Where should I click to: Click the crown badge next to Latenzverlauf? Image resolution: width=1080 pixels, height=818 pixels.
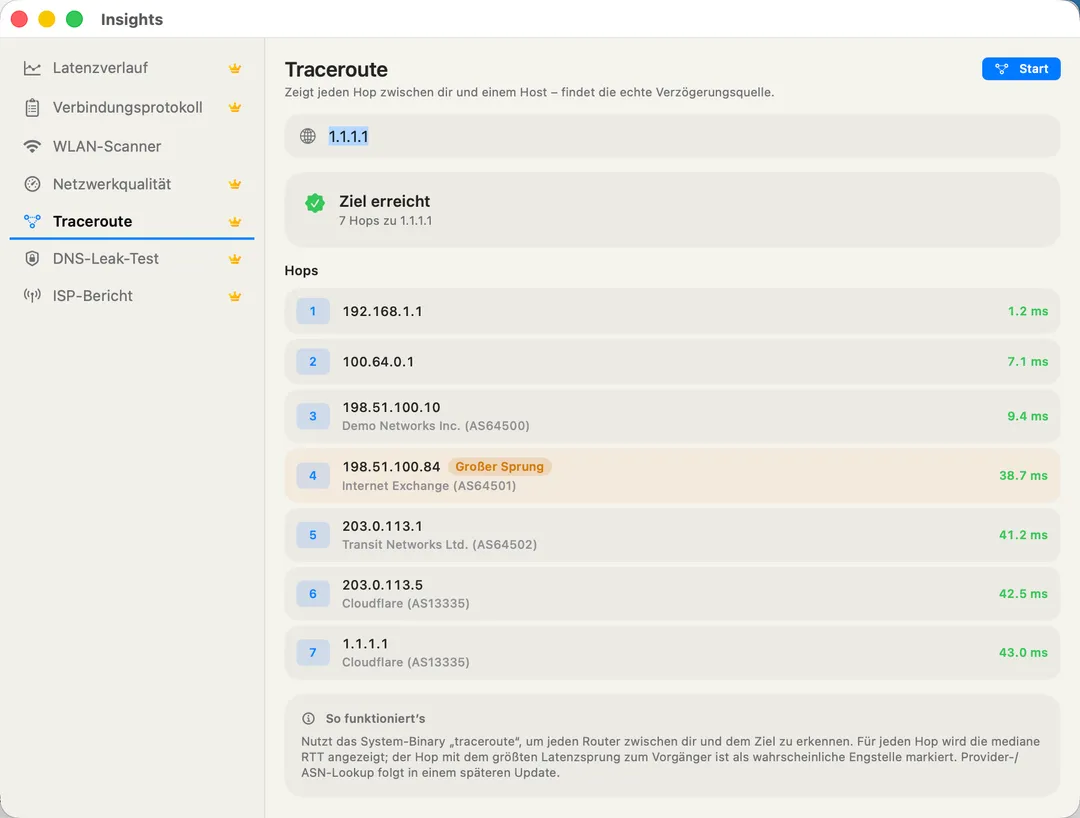235,68
